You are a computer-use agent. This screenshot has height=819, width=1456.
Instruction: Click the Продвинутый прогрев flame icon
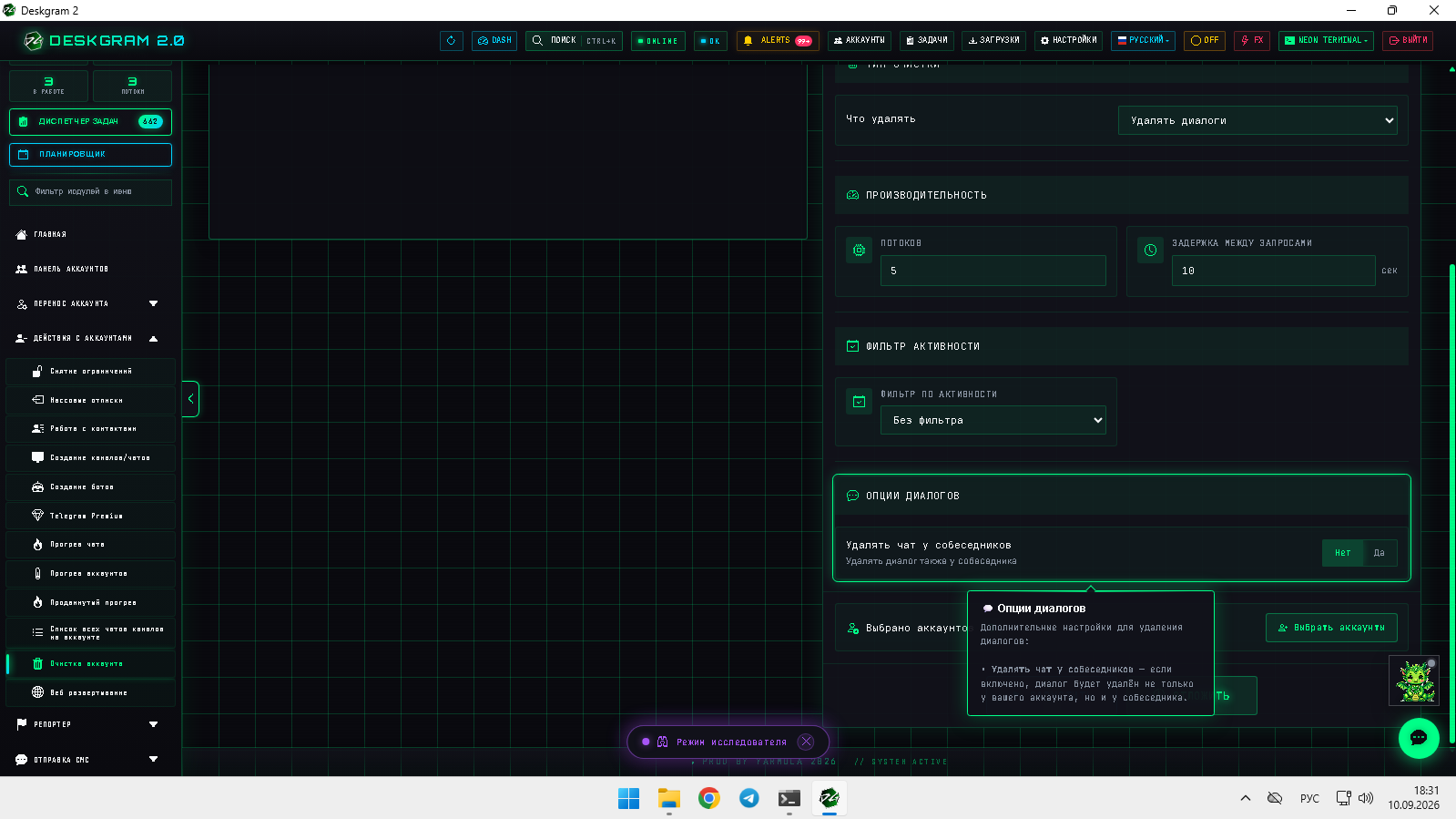pos(37,602)
